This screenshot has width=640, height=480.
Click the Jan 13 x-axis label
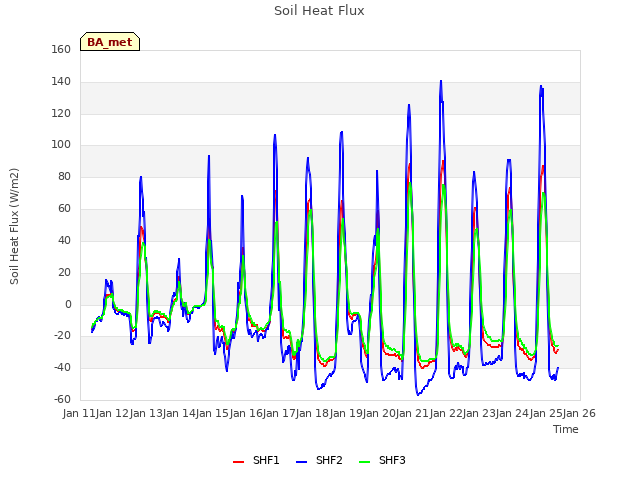146,413
